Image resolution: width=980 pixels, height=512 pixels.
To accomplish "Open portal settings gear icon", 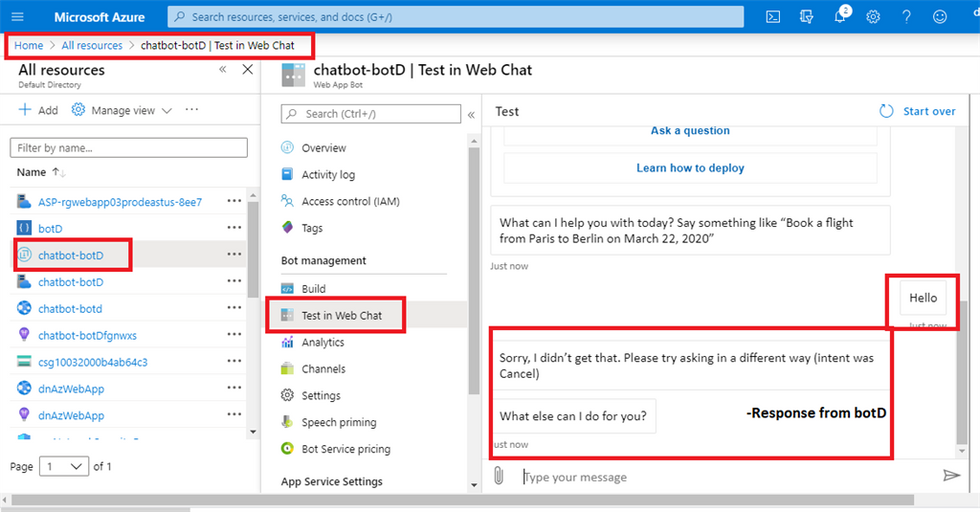I will [x=873, y=17].
